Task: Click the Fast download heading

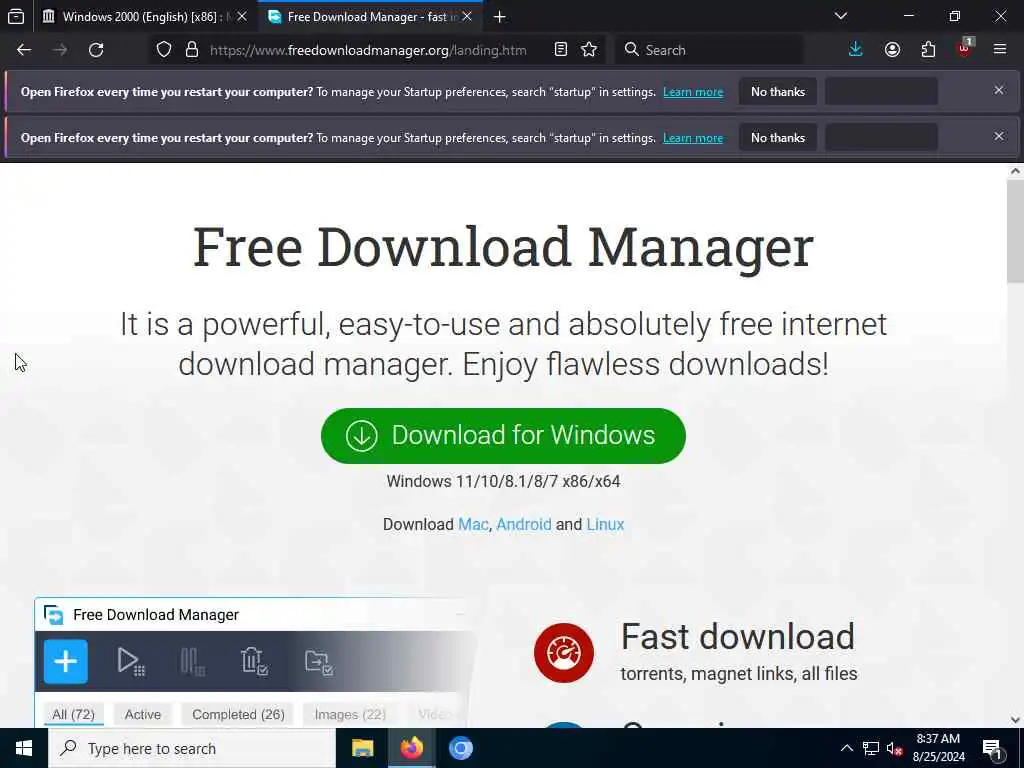Action: [737, 636]
